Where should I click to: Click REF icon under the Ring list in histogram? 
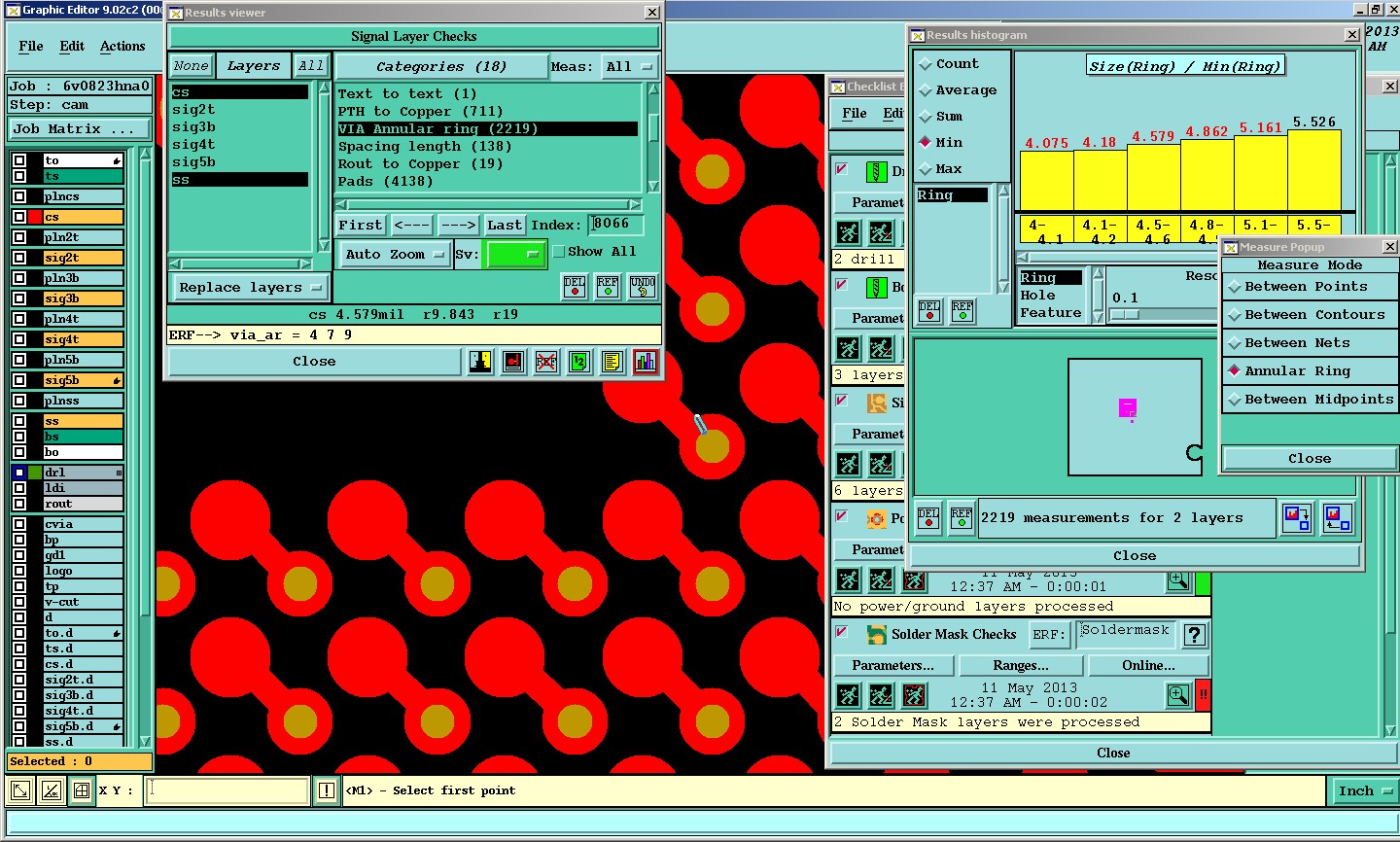962,311
